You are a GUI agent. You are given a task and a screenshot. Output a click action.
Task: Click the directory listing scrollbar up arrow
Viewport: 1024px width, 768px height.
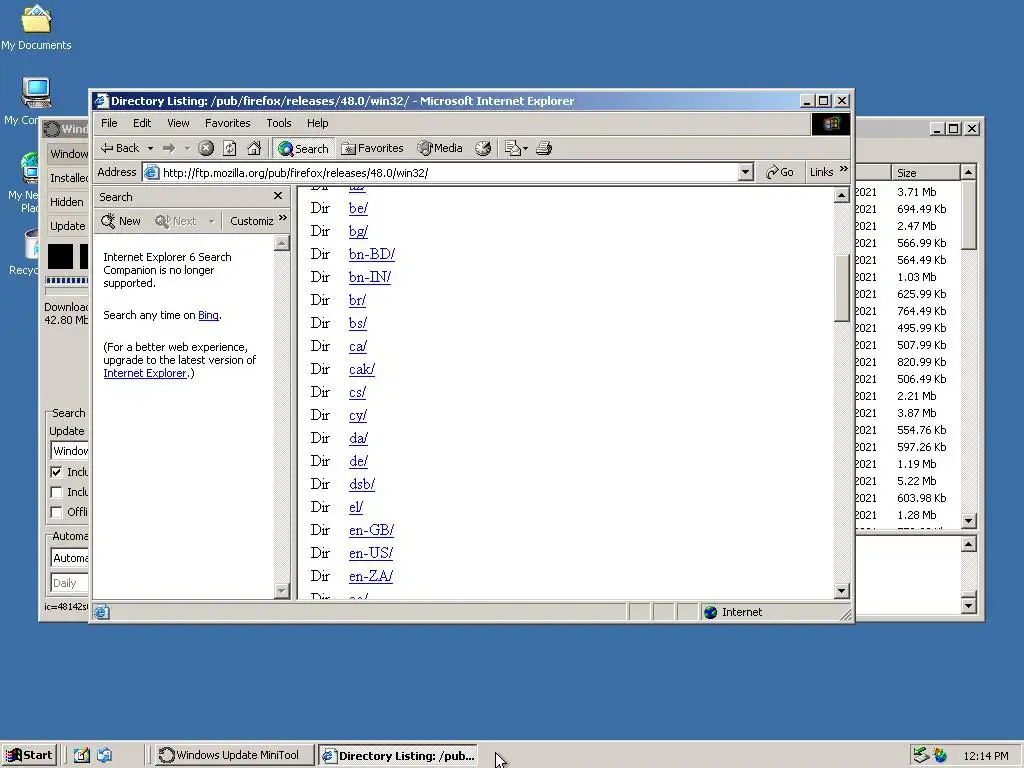[841, 195]
